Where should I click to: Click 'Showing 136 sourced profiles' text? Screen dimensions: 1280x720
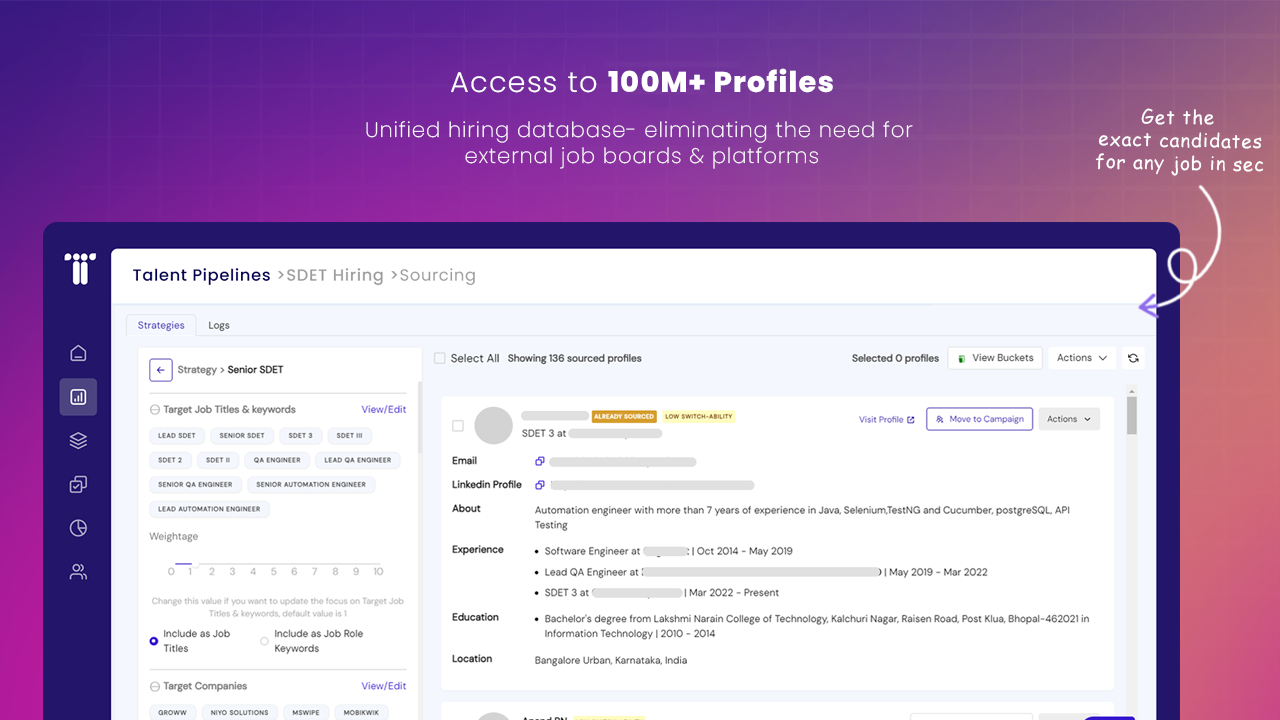tap(575, 358)
